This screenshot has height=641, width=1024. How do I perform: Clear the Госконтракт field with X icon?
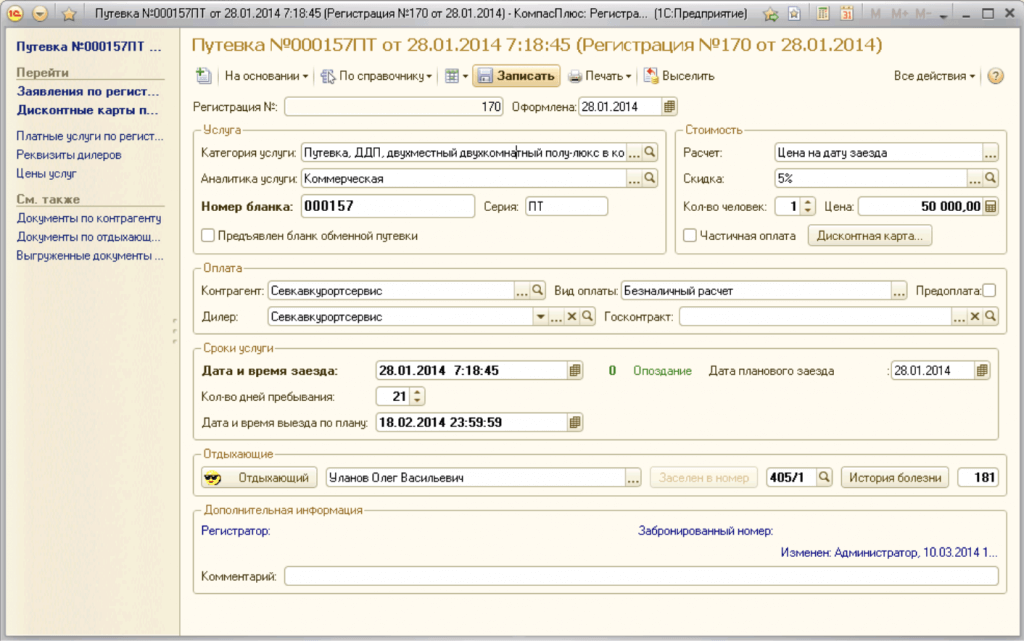pyautogui.click(x=975, y=317)
